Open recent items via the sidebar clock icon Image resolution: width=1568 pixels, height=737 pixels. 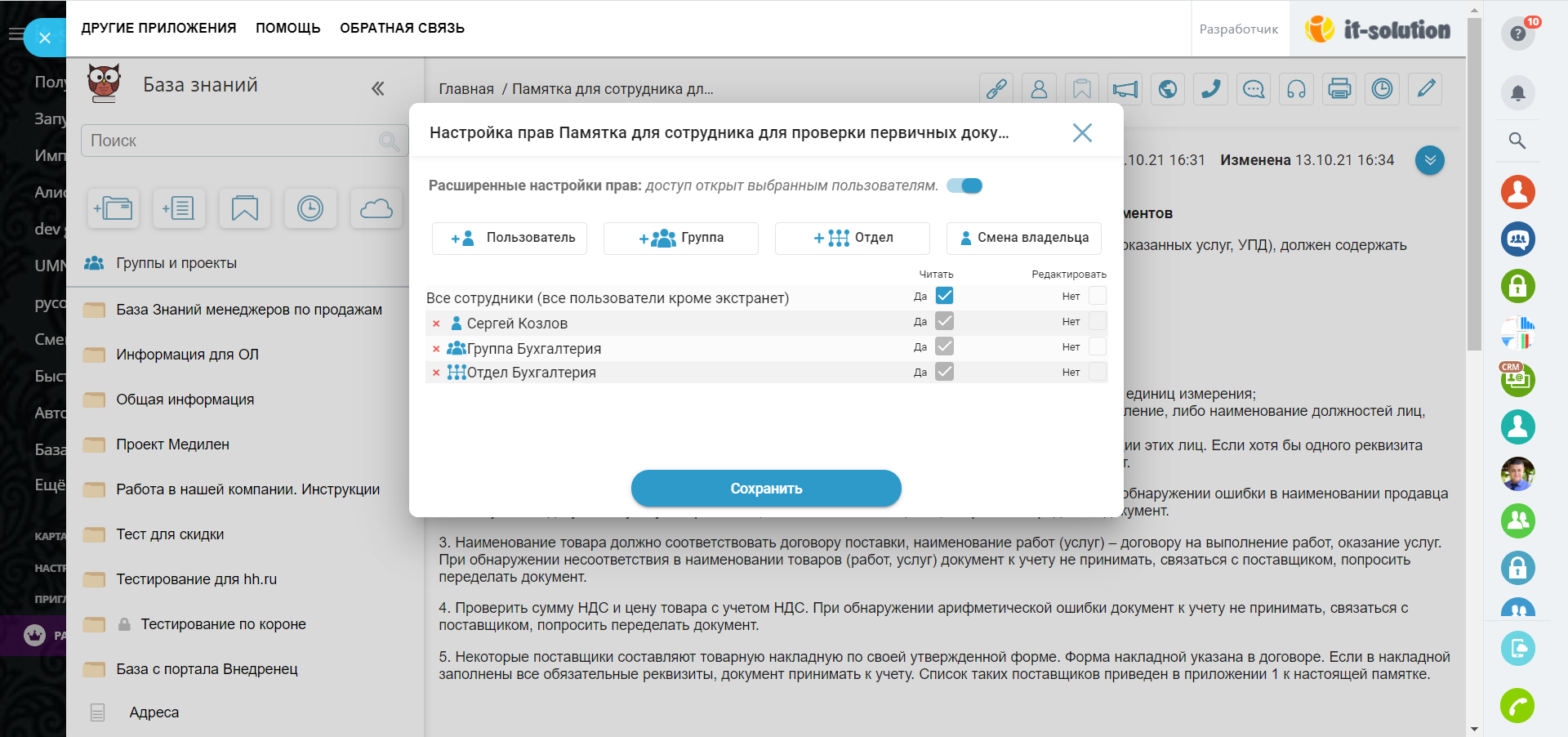click(x=310, y=208)
